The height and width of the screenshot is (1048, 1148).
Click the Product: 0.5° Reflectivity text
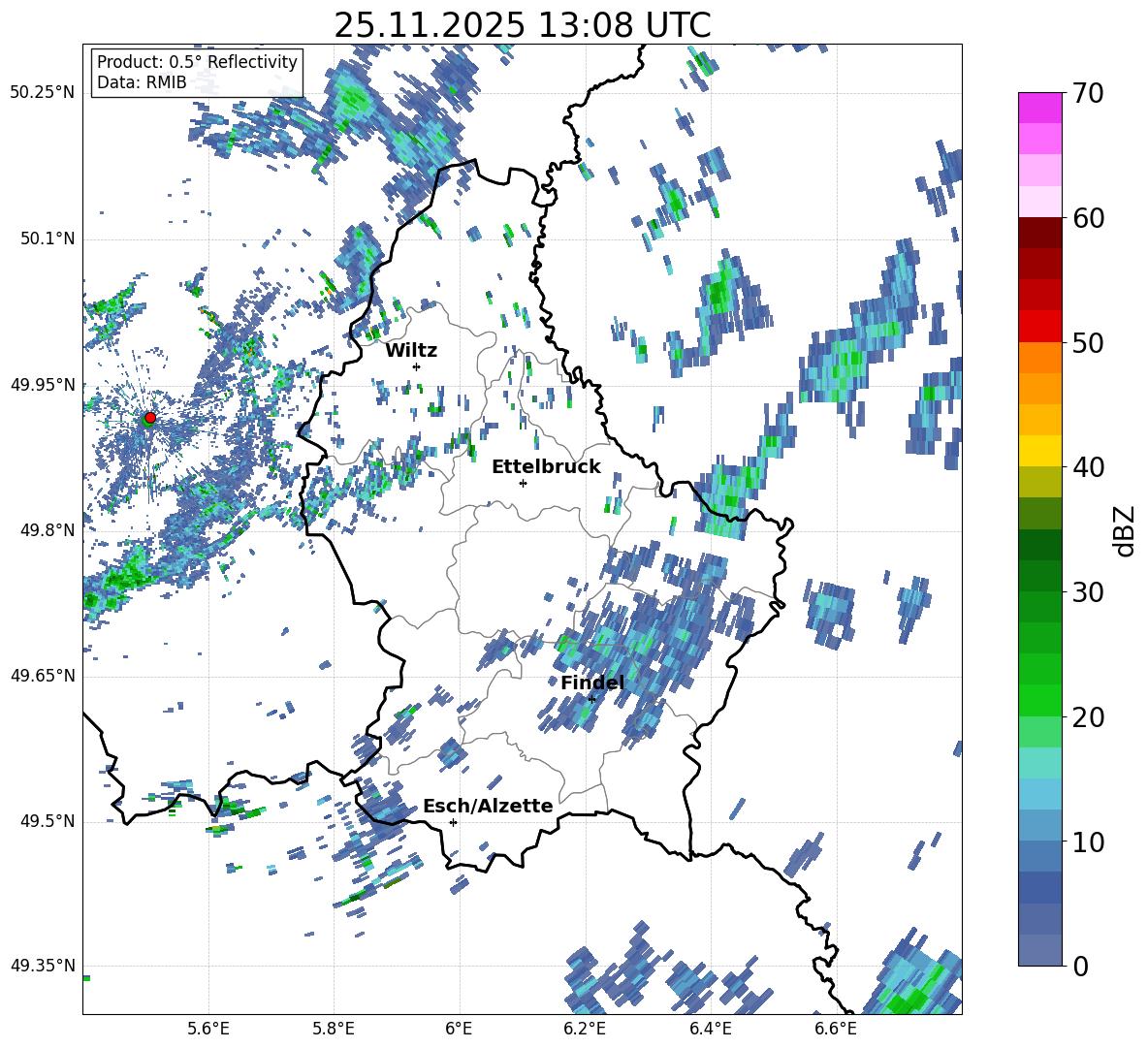(197, 62)
